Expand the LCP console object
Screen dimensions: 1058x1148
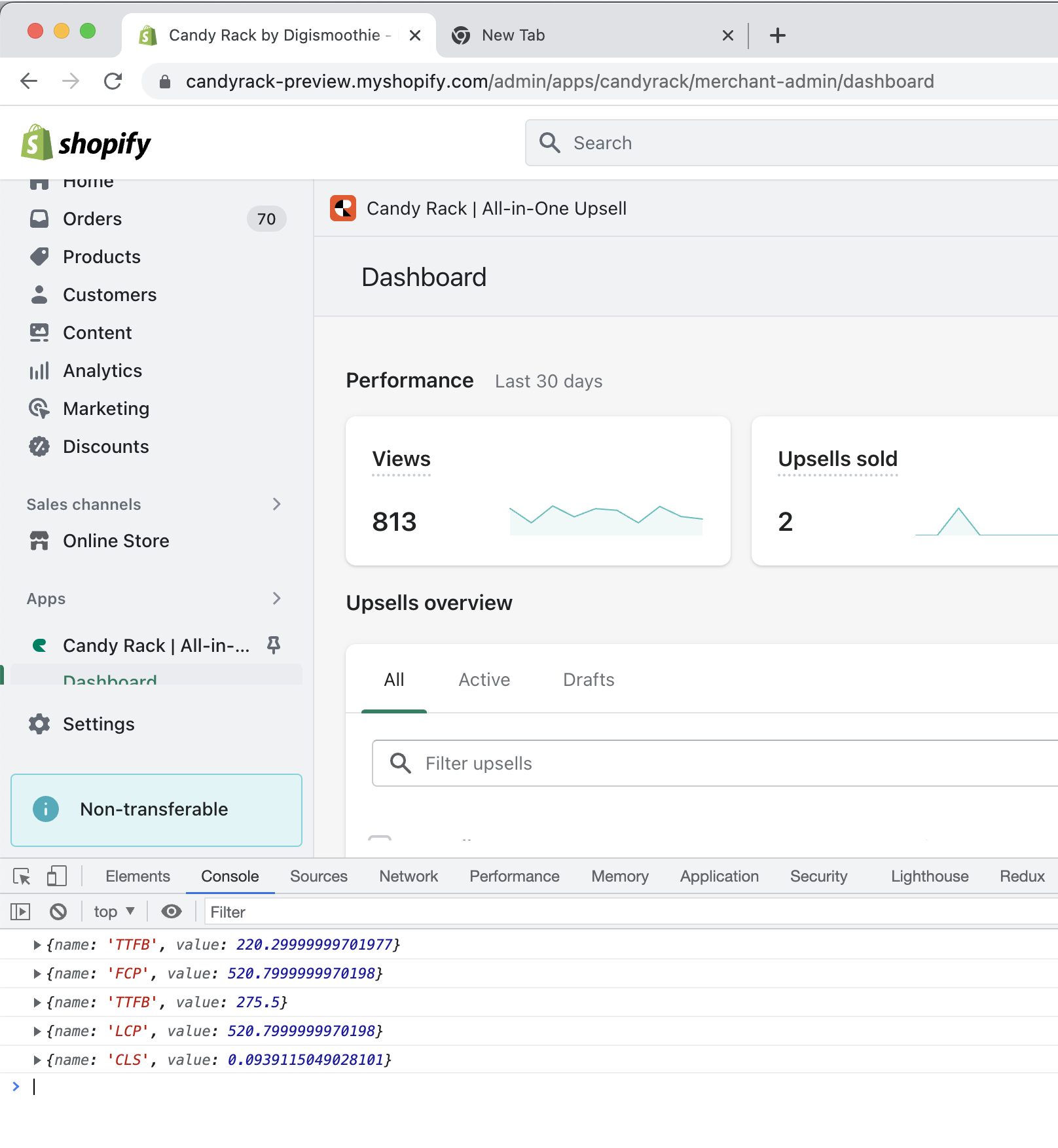37,1031
